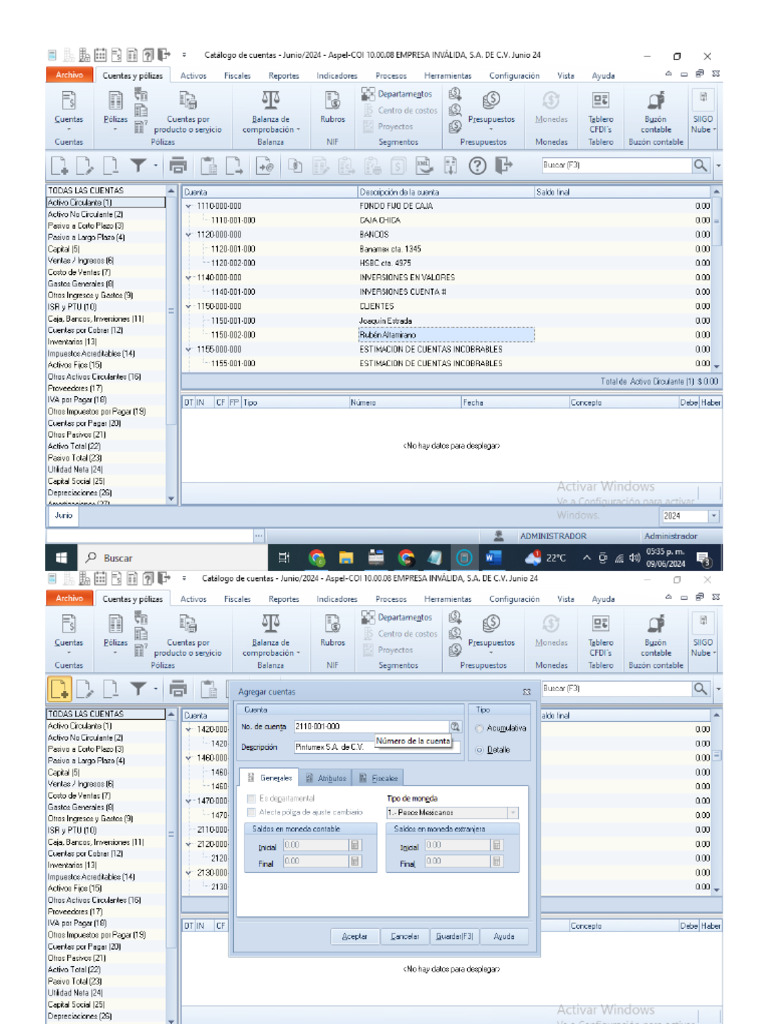
Task: Click the Saldo final column header above FONDO FIJO
Action: 622,192
